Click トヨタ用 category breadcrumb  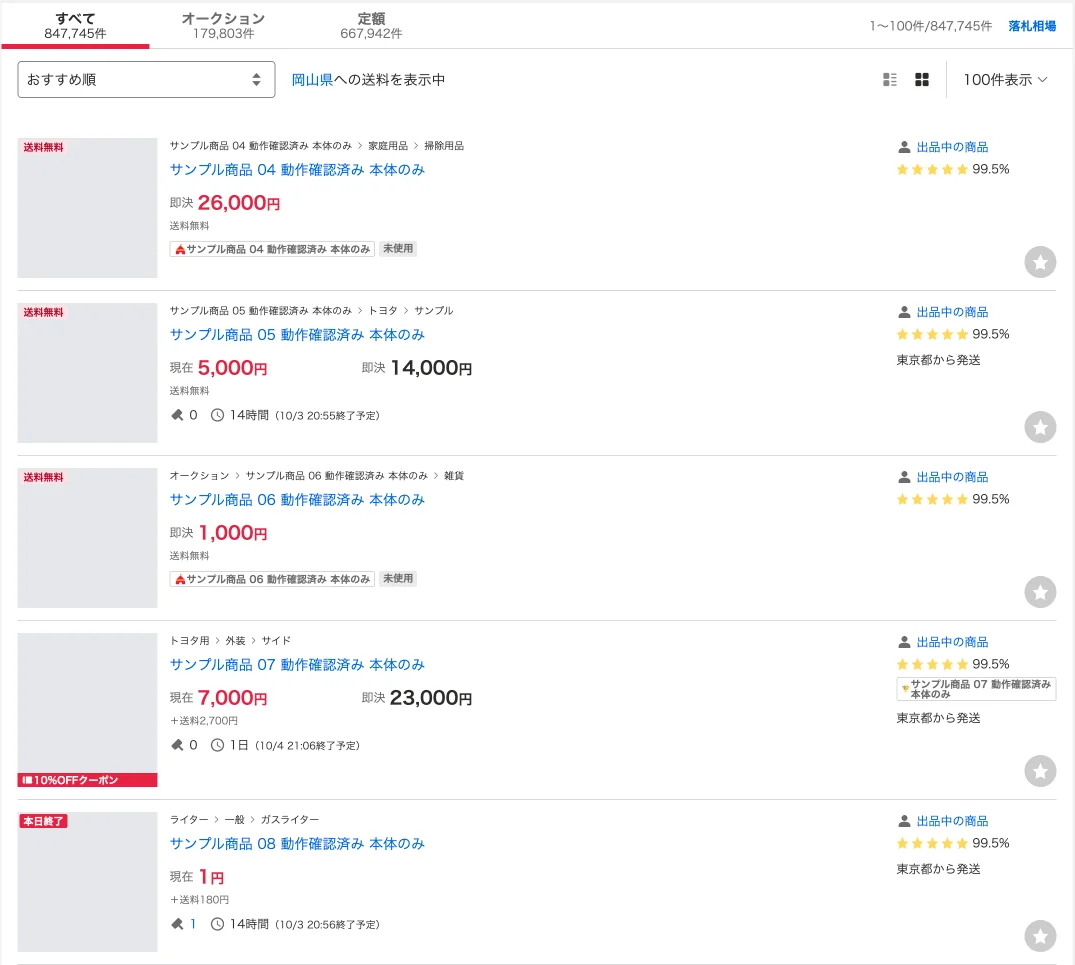pyautogui.click(x=190, y=641)
